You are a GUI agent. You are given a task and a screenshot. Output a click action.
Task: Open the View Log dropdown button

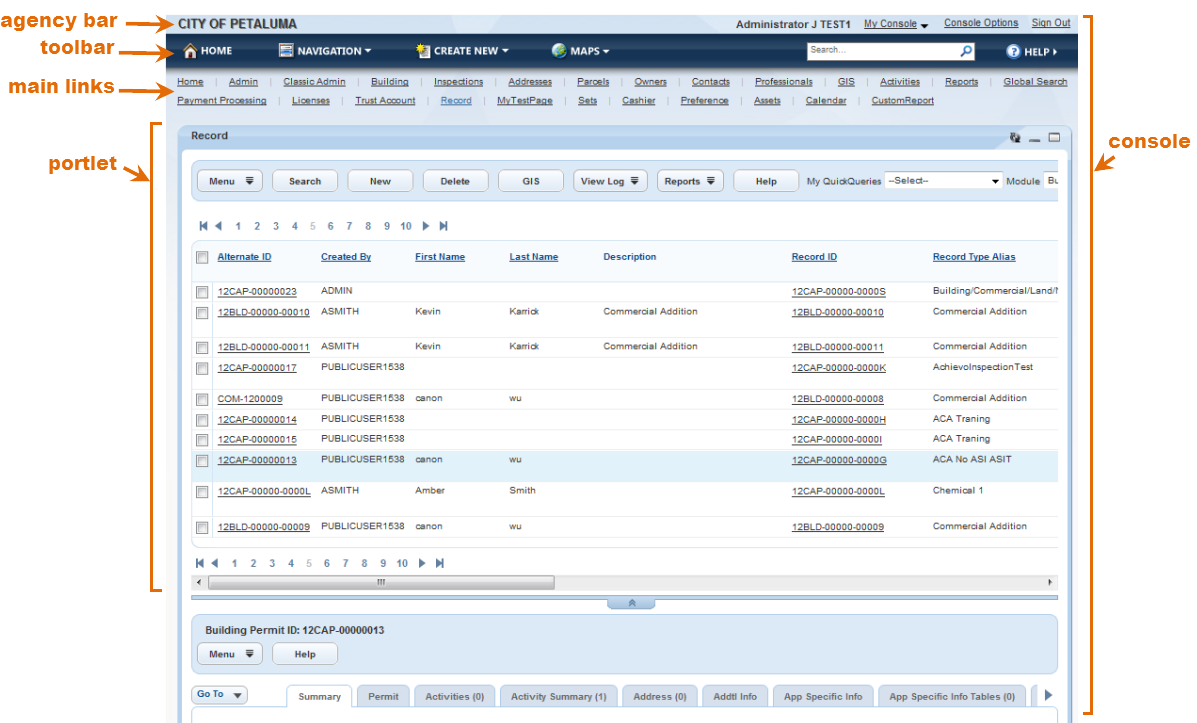tap(610, 181)
